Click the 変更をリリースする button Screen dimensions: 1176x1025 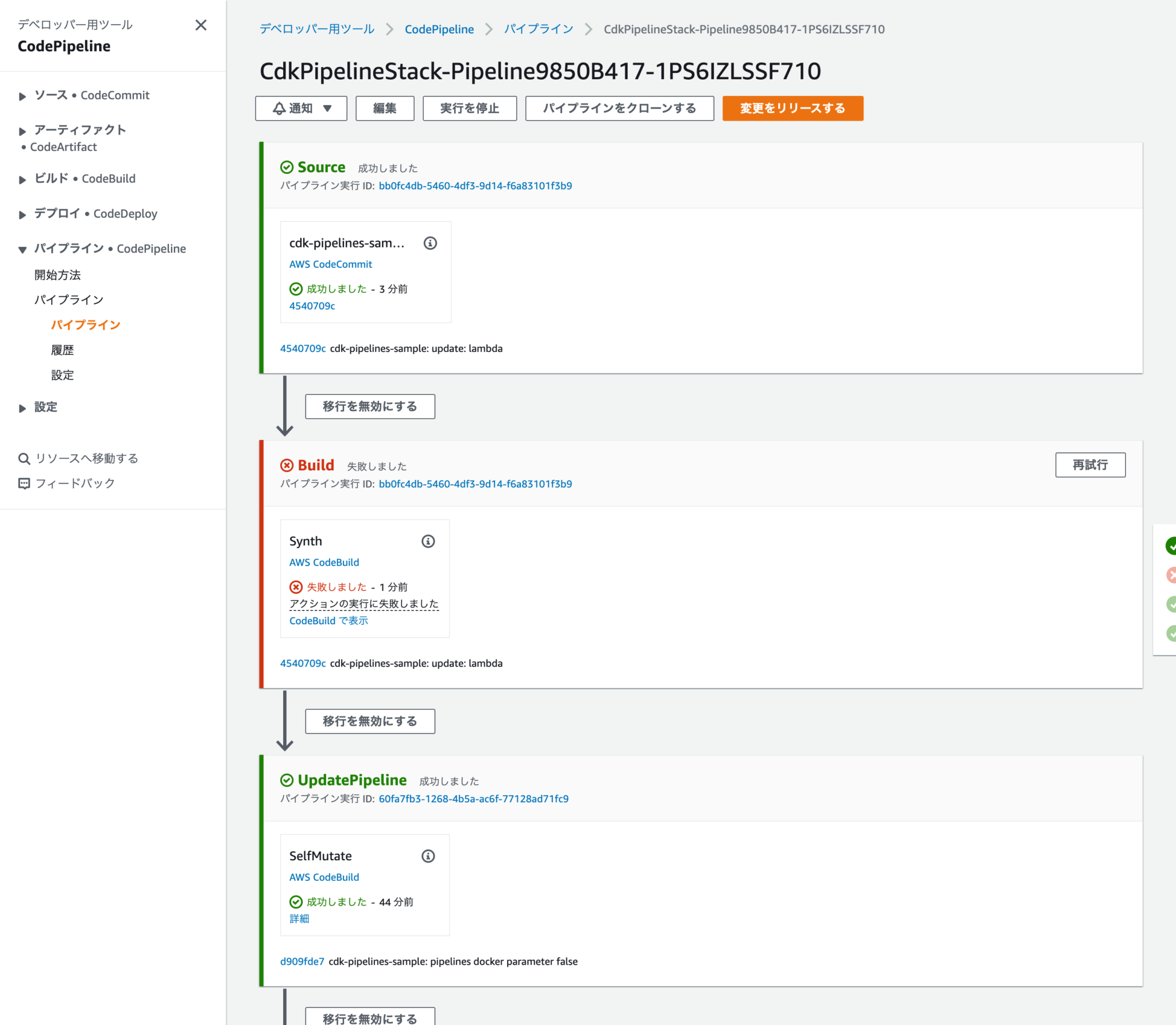[x=793, y=108]
